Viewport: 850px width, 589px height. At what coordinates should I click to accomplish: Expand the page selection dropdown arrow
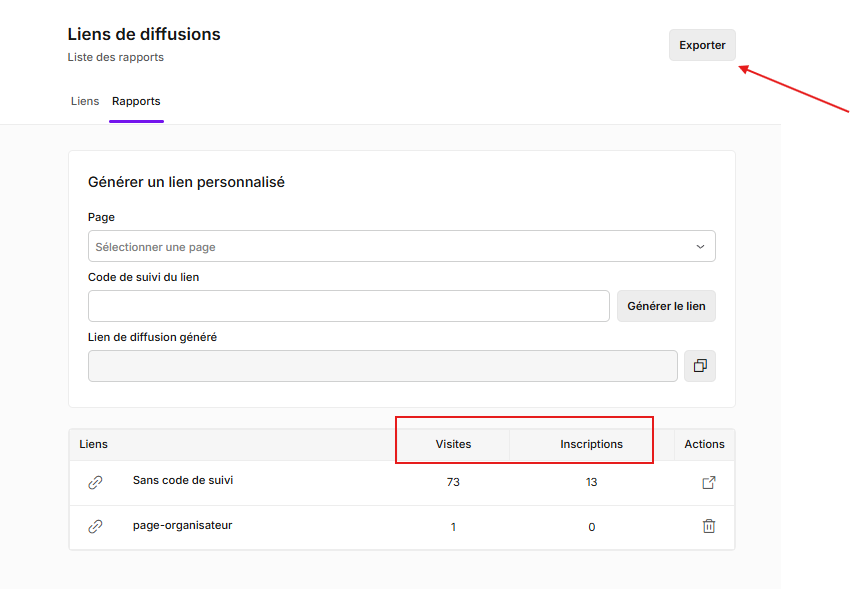click(700, 247)
